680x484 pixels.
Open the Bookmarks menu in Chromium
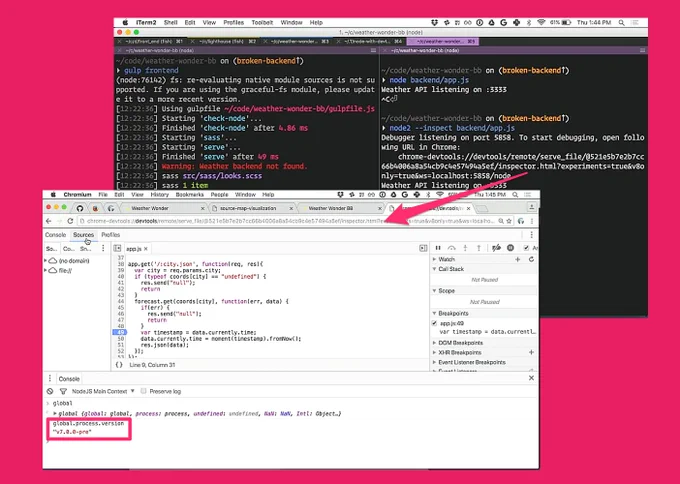coord(190,195)
